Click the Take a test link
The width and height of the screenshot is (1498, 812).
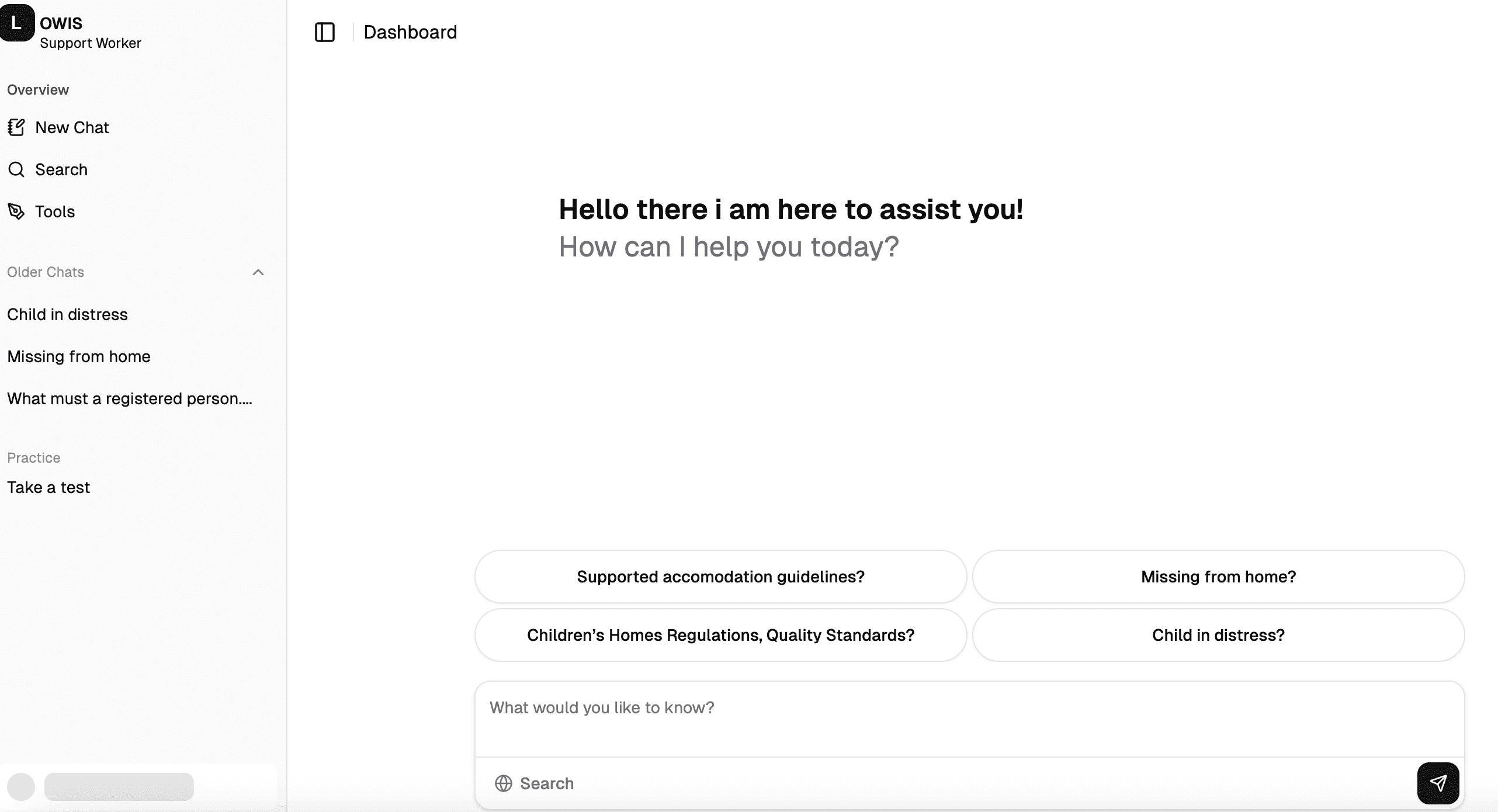pos(48,487)
